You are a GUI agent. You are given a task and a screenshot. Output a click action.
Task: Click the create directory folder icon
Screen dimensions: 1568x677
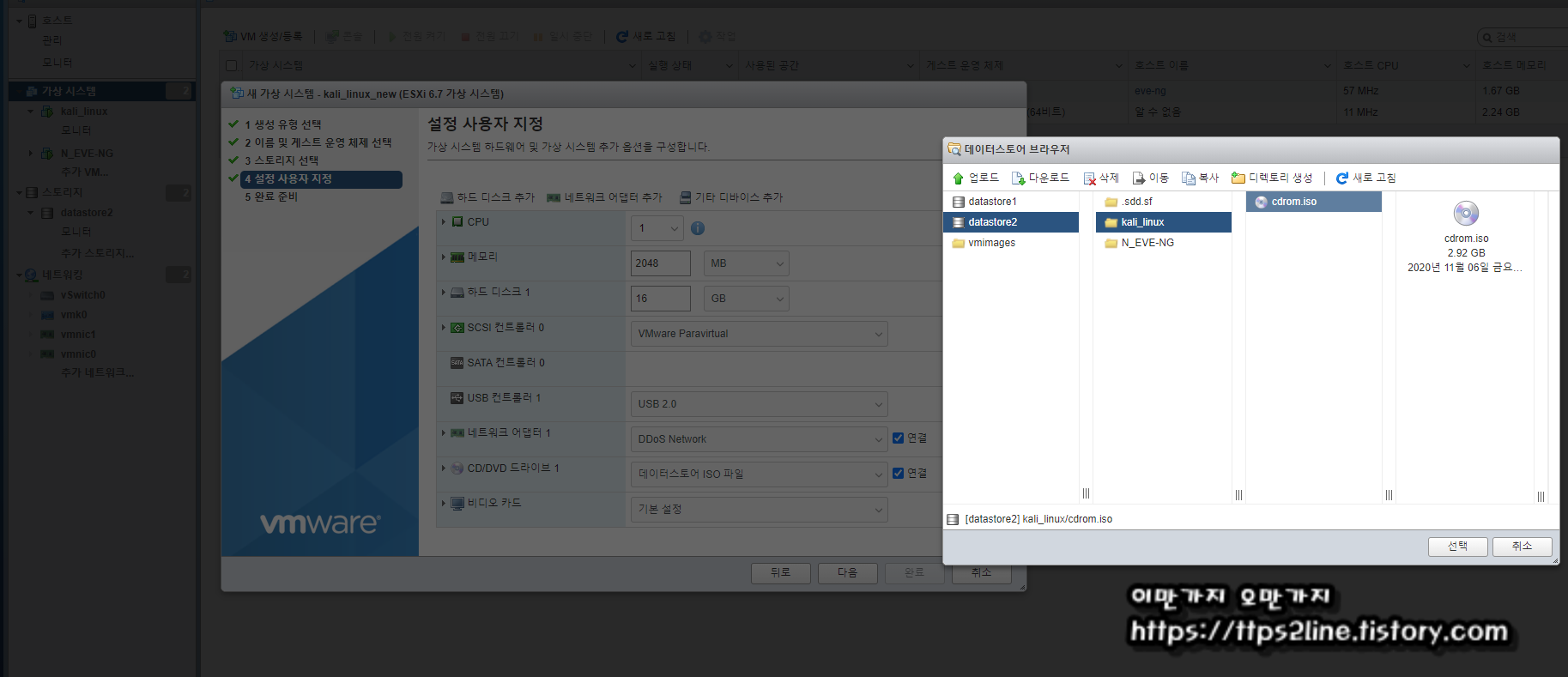point(1238,178)
